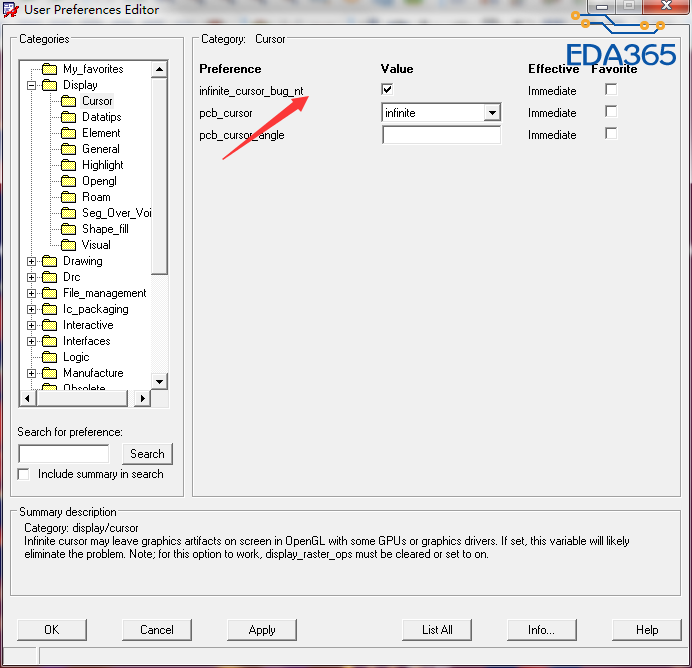
Task: Expand the Interactive category
Action: 31,325
